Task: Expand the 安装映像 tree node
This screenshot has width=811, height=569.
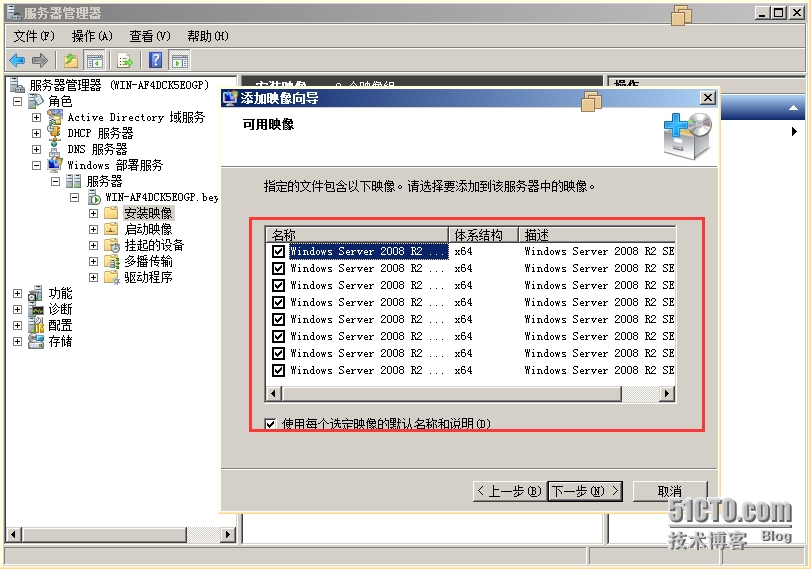Action: (x=93, y=213)
